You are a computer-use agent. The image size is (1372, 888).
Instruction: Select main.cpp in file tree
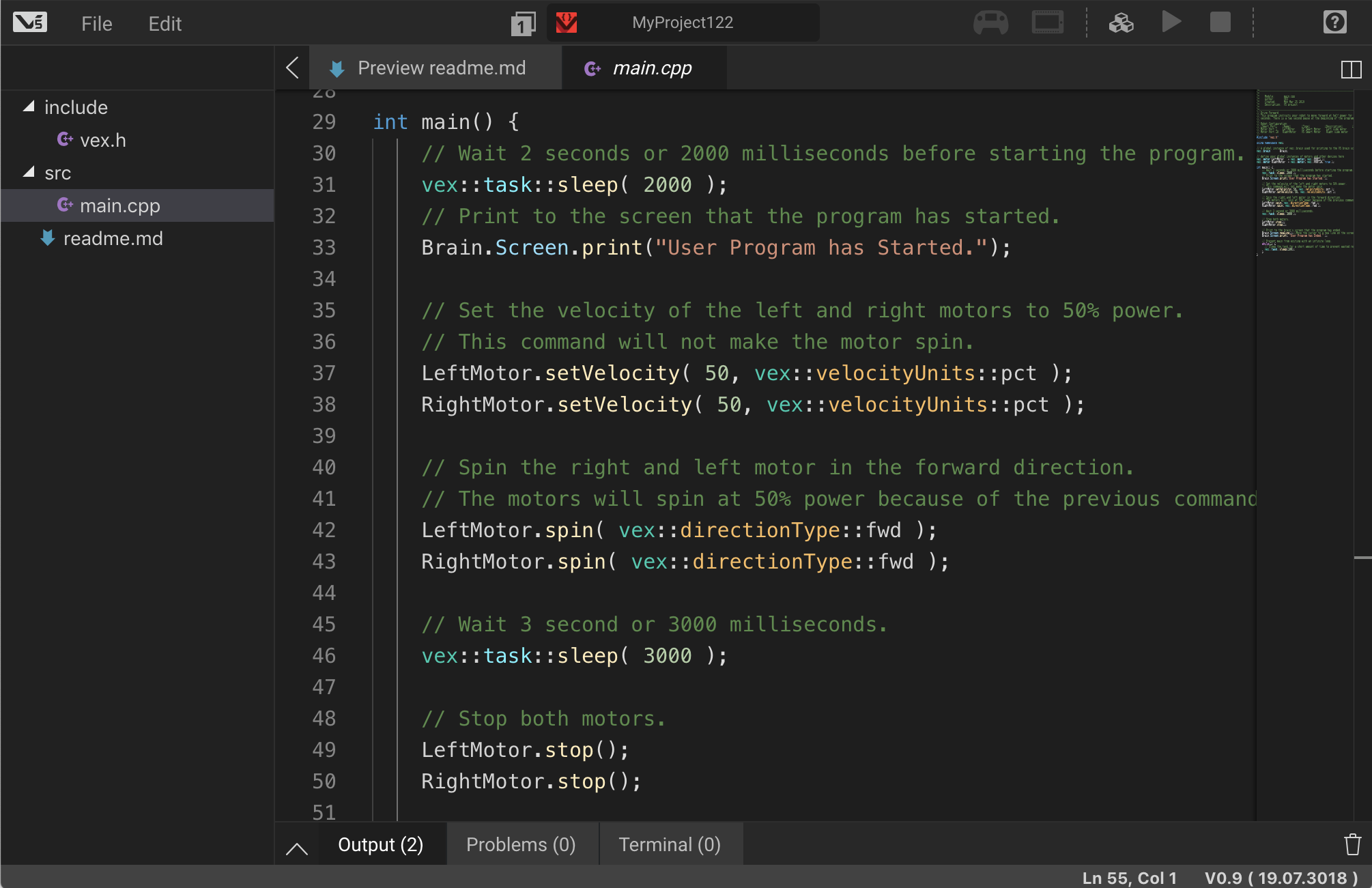tap(137, 205)
